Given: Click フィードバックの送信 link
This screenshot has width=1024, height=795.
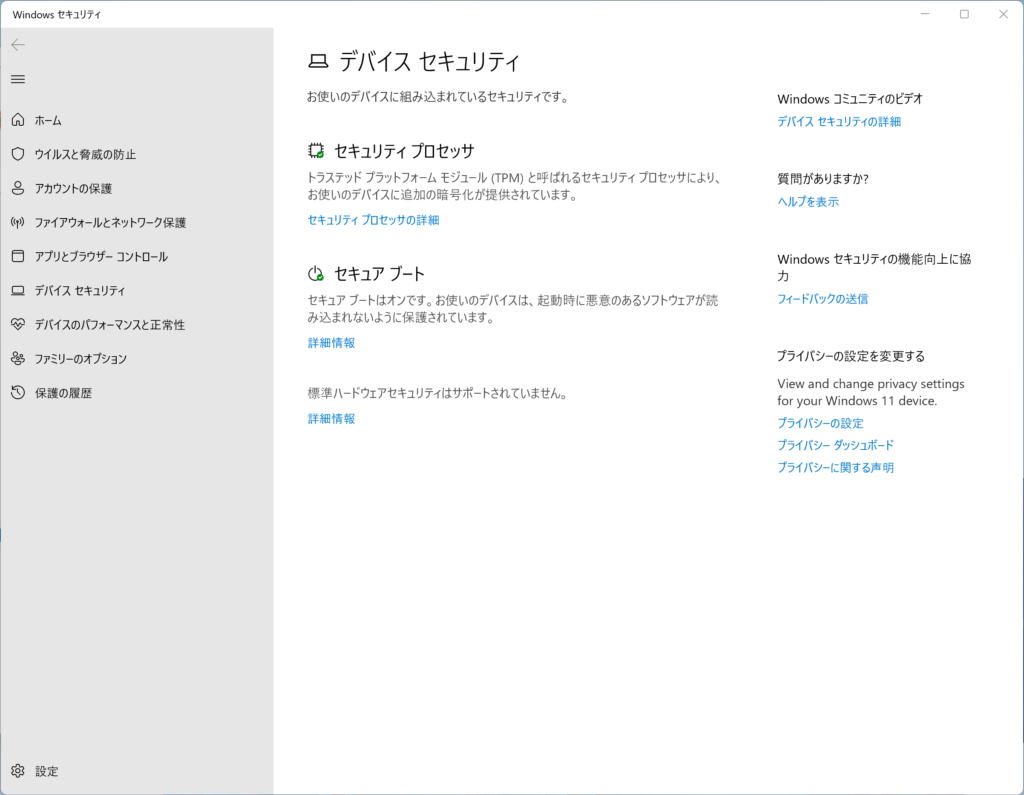Looking at the screenshot, I should coord(823,299).
